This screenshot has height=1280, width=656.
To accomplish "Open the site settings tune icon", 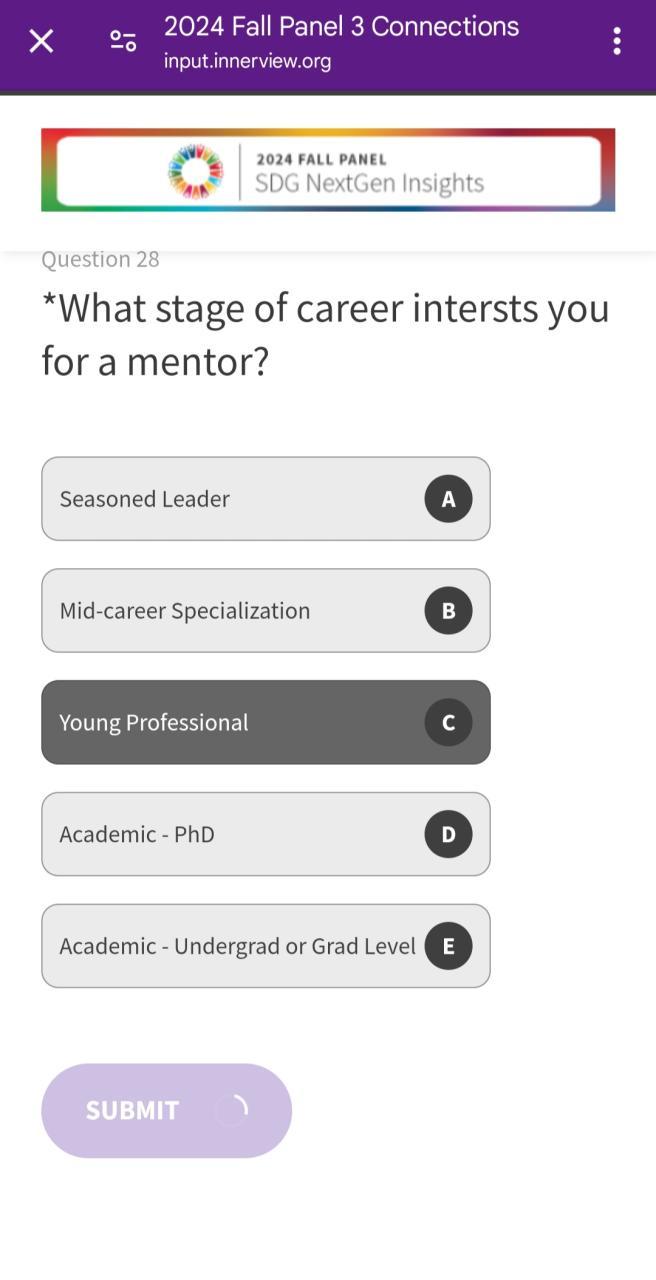I will (123, 41).
